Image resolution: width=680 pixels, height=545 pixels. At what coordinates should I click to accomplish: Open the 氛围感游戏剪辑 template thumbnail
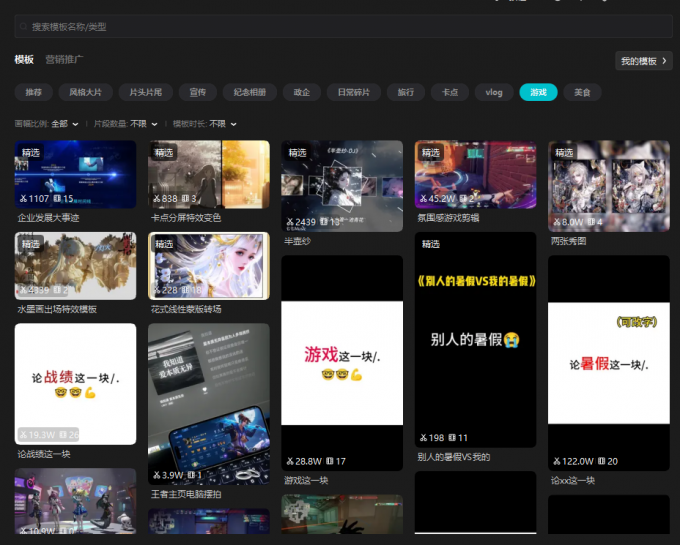(x=475, y=174)
